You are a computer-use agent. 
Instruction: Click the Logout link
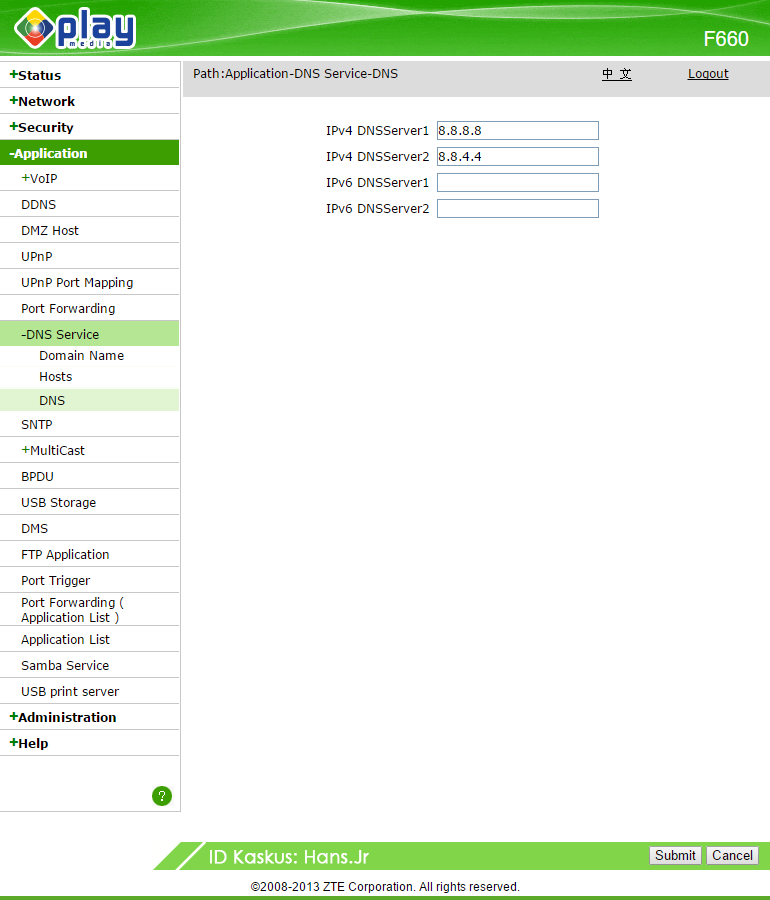point(708,73)
